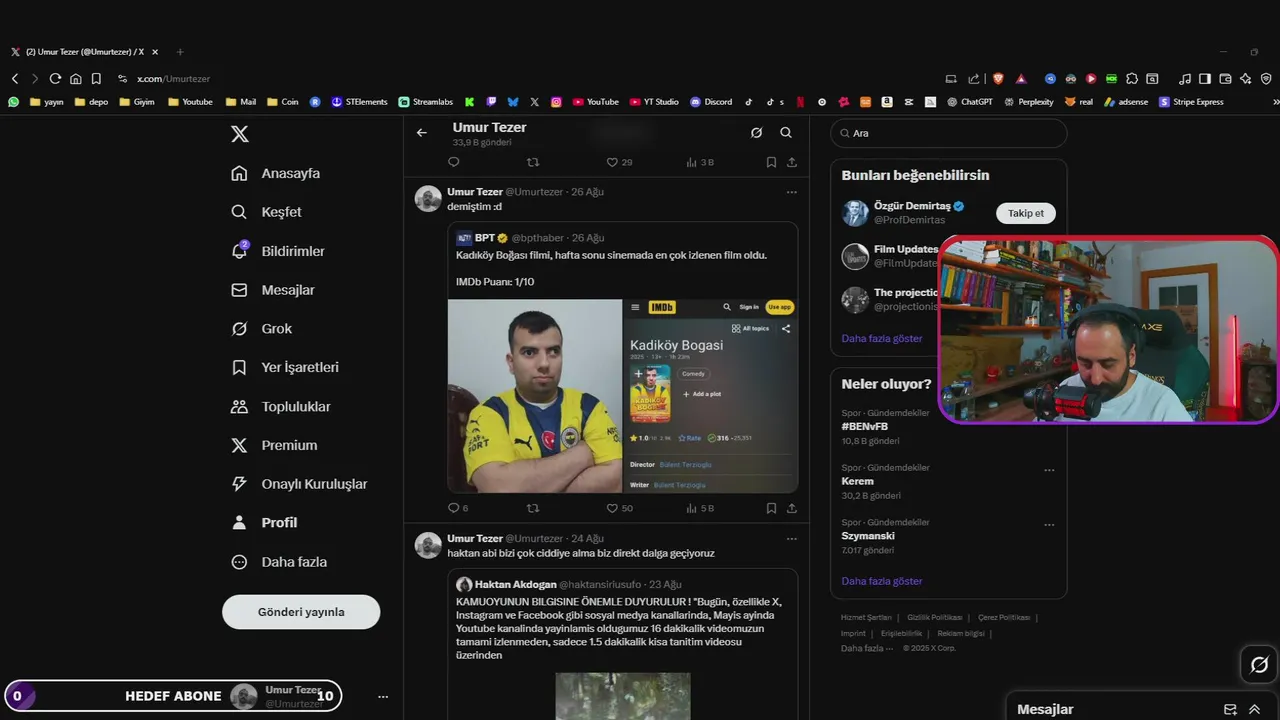Like the Kadıköy Boğası post with 50 likes
Viewport: 1280px width, 720px height.
[620, 508]
